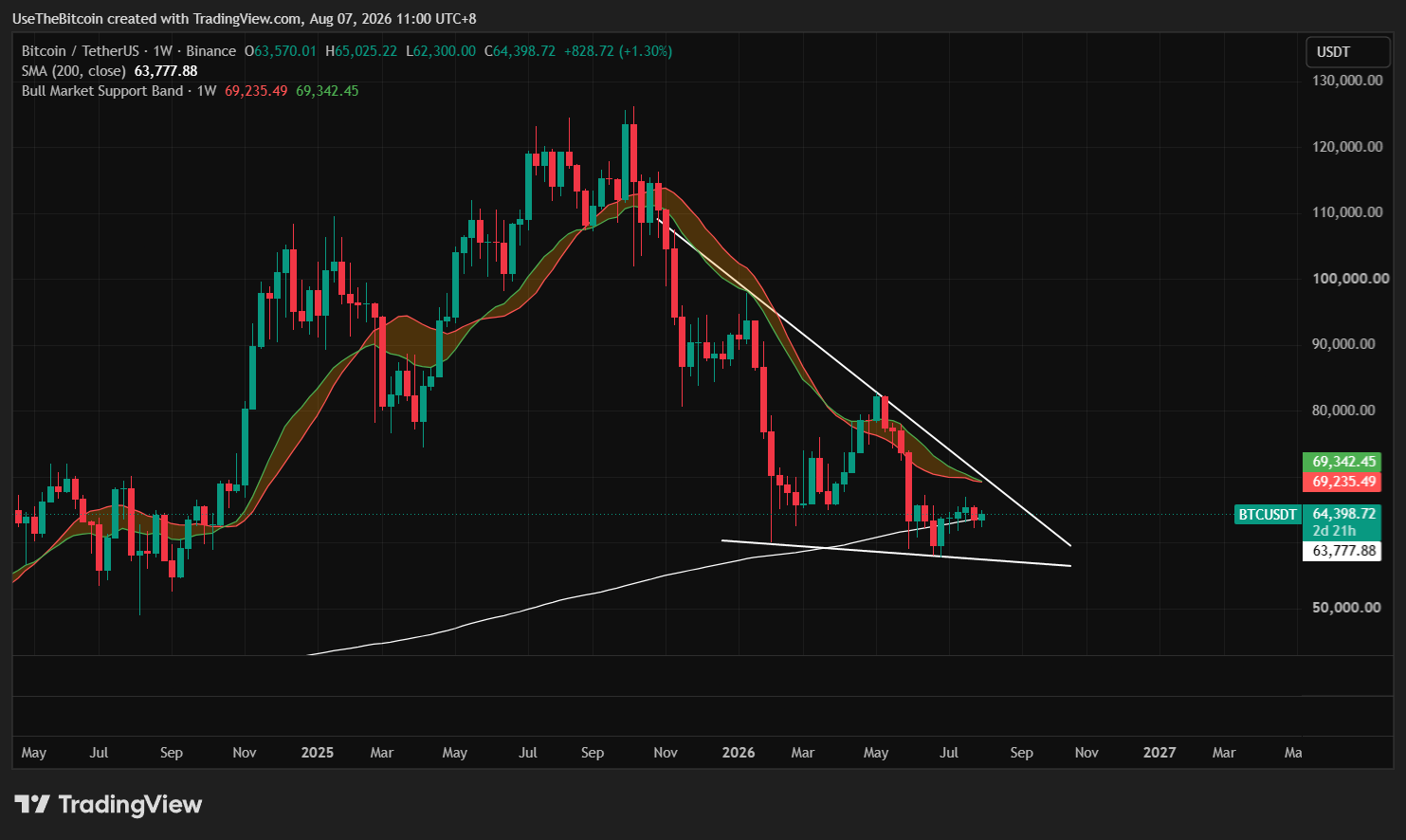Click the Bull Market Support Band label

coord(119,91)
